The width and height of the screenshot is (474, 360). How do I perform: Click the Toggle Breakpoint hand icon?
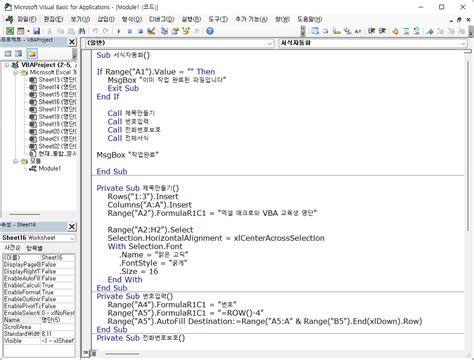tap(395, 31)
